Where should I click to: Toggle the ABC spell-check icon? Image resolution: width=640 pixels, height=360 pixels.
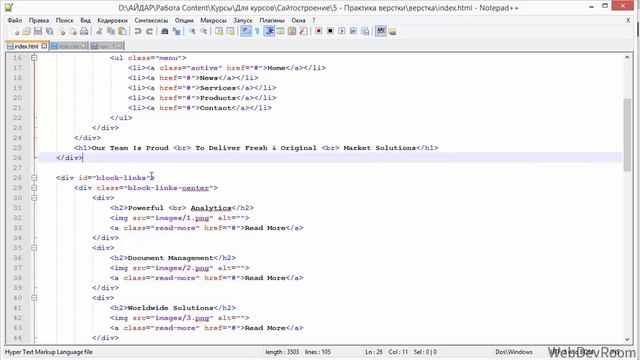[381, 31]
